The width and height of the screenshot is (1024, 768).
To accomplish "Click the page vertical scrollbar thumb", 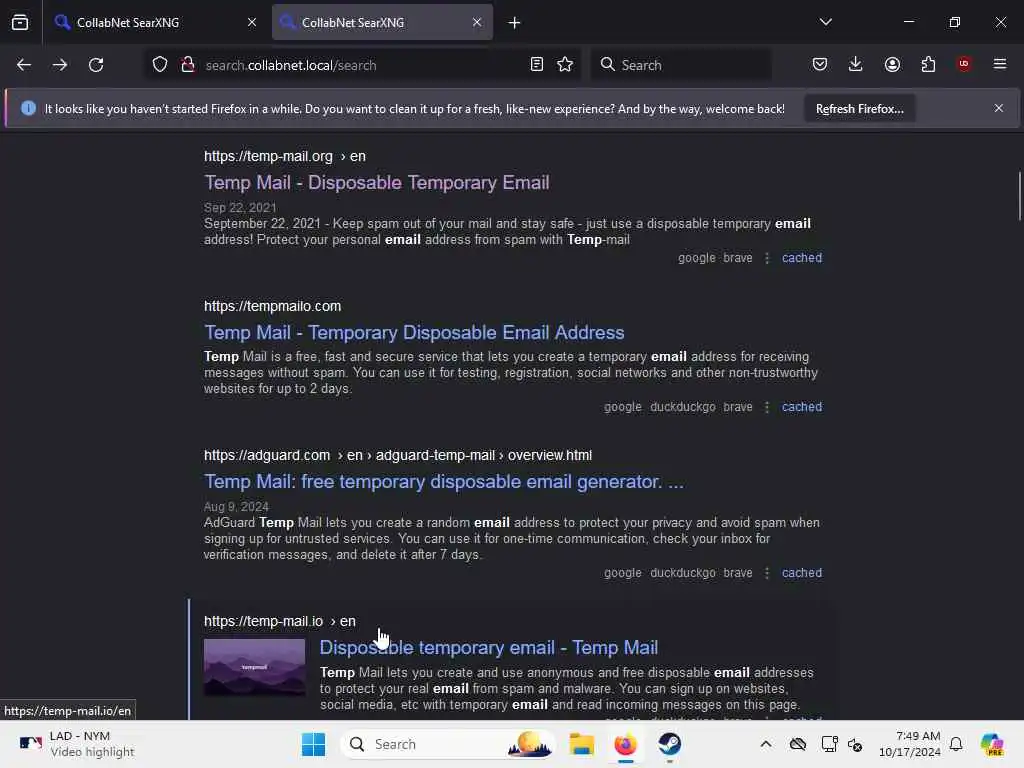I will tap(1019, 196).
